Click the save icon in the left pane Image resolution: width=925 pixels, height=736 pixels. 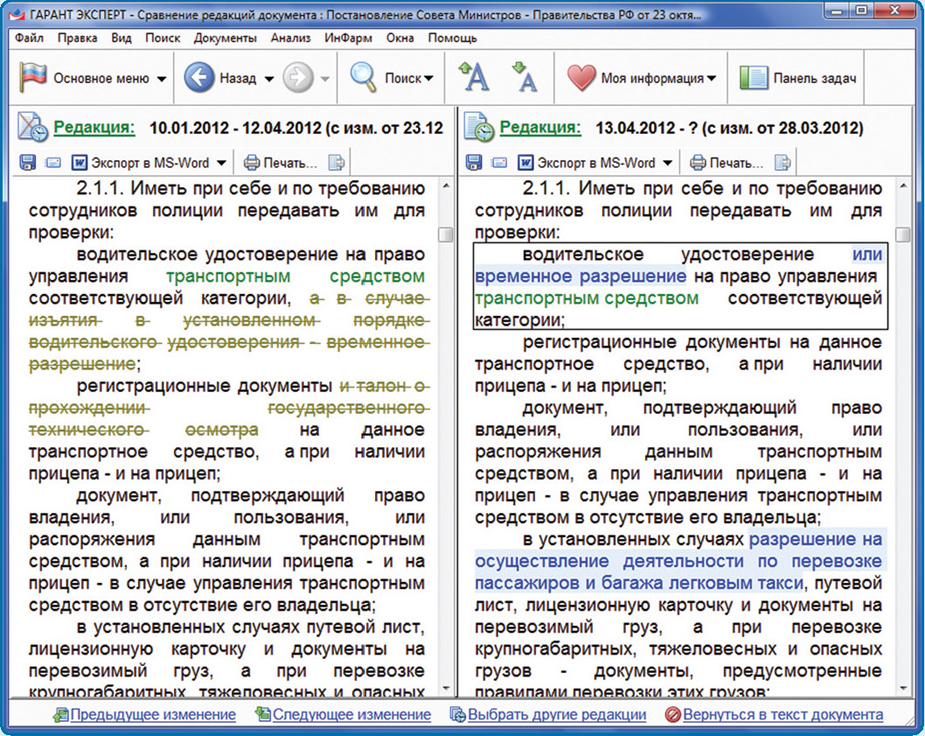28,162
